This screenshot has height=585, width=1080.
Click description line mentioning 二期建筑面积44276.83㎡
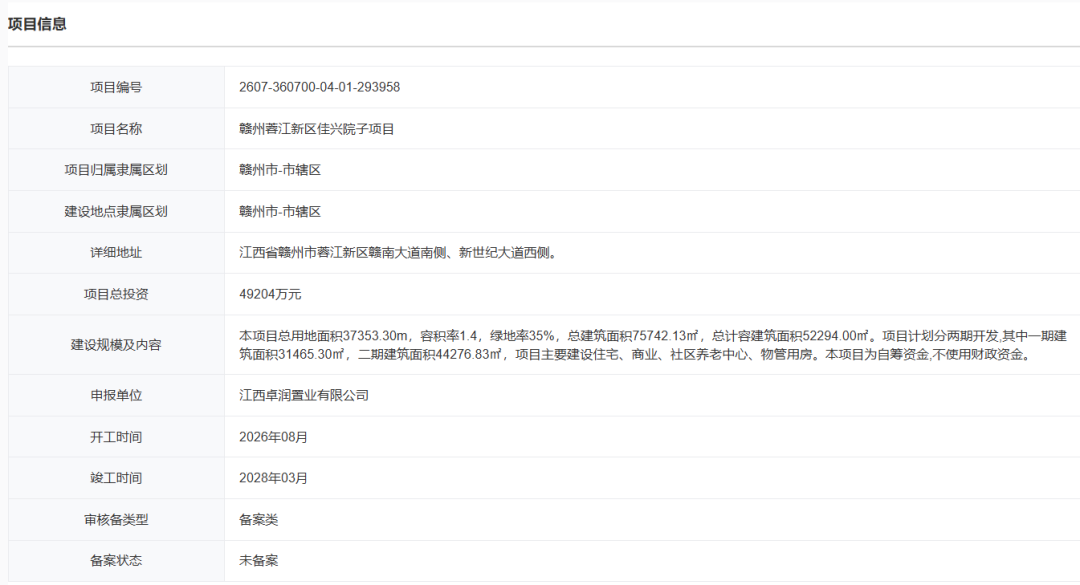(635, 355)
